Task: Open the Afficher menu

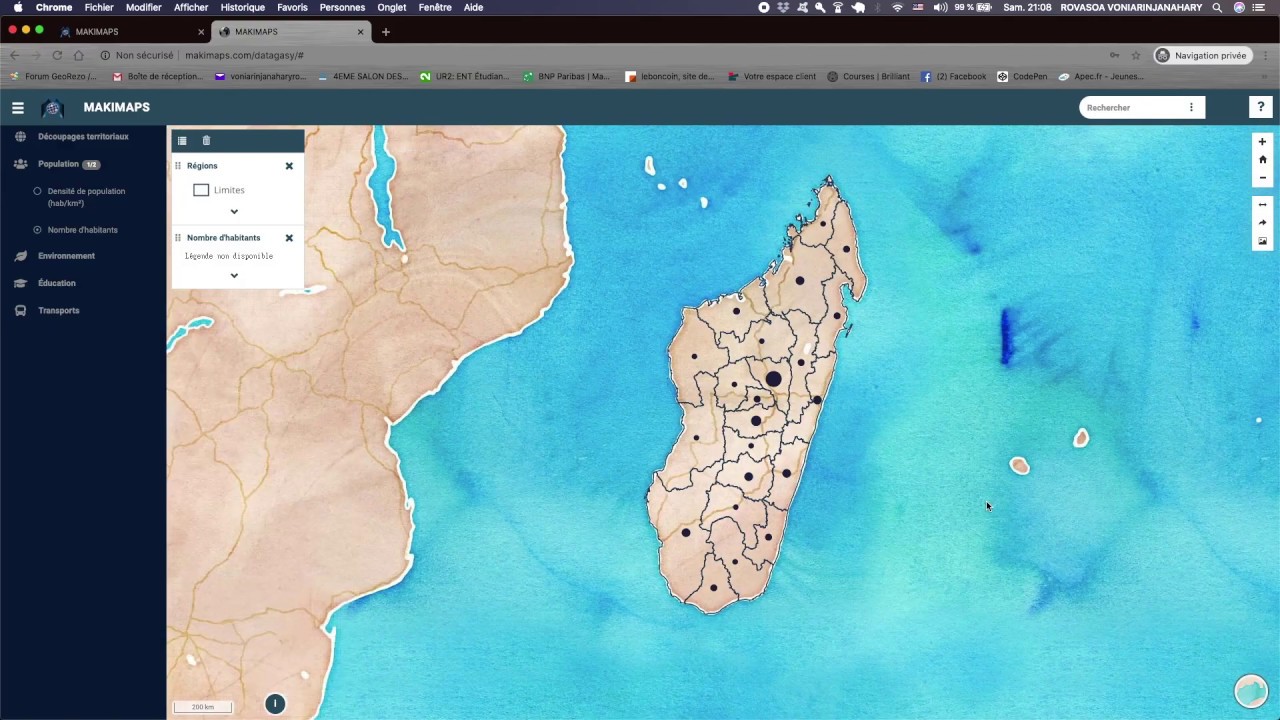Action: (191, 7)
